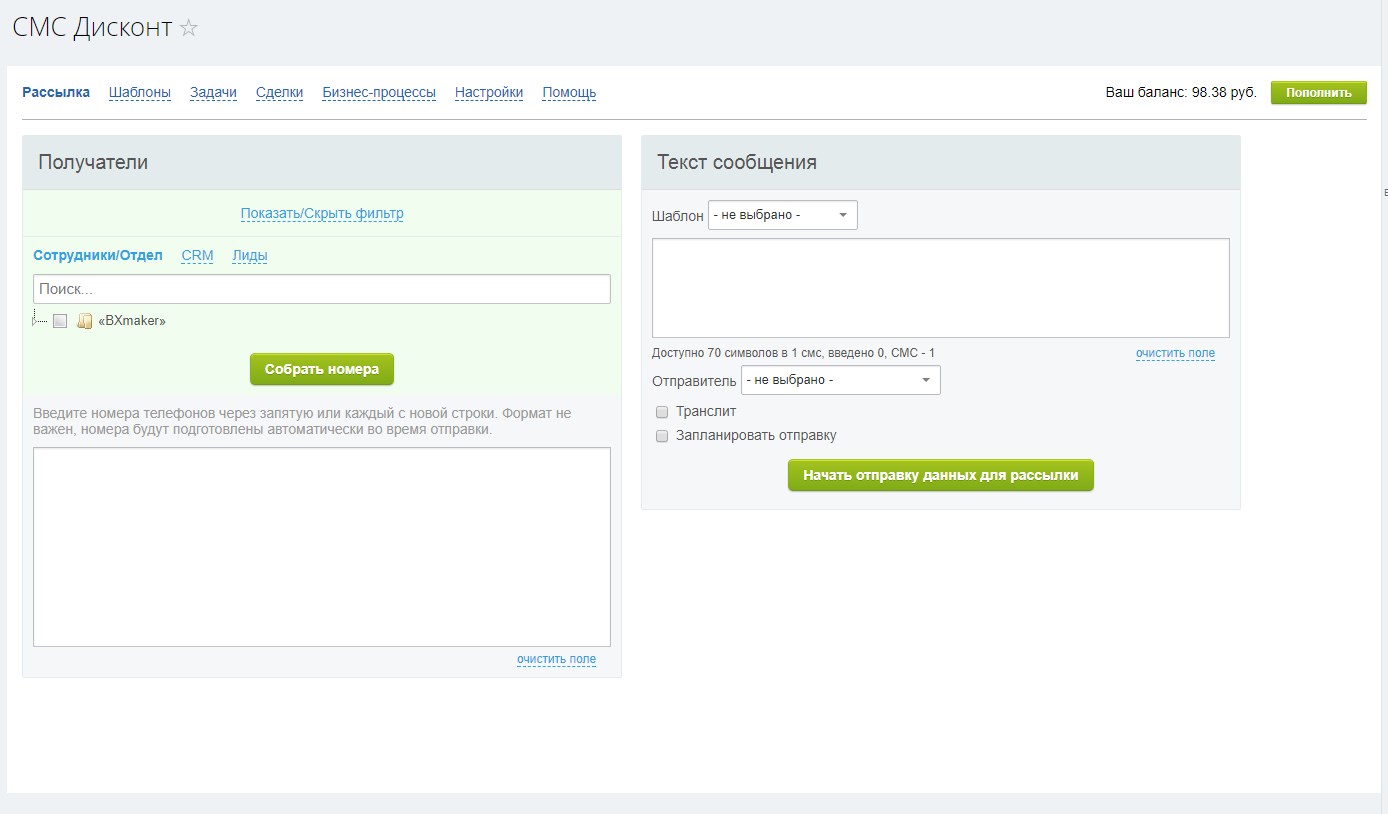
Task: Click into the message text area
Action: coord(940,288)
